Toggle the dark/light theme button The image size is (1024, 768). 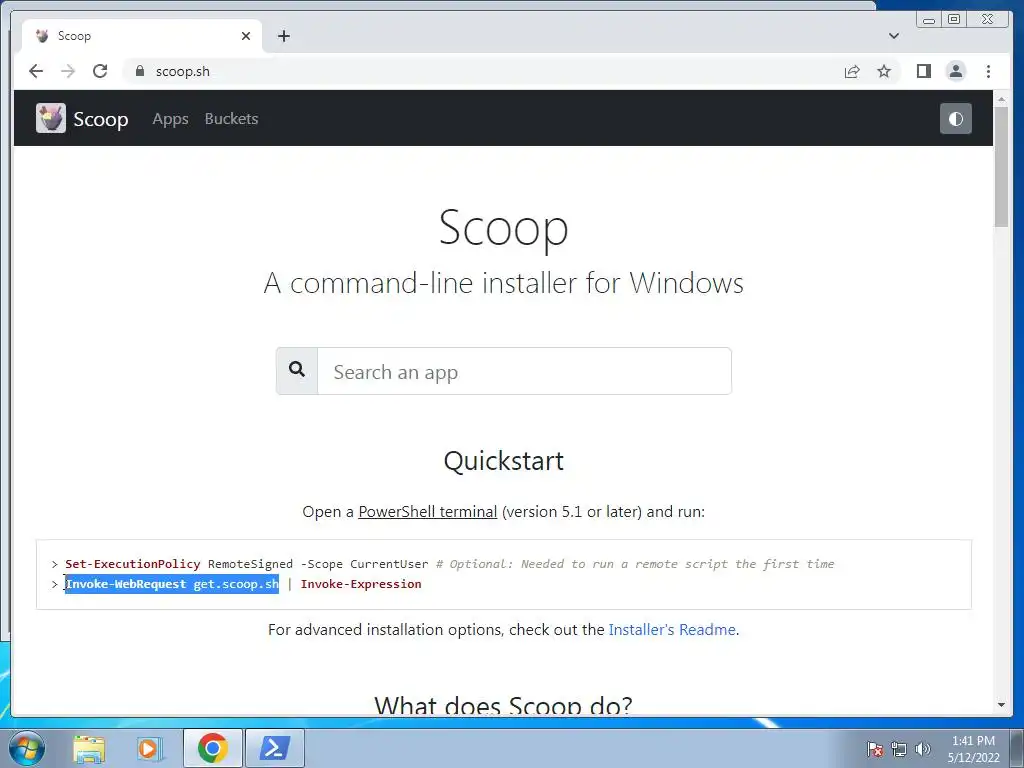click(x=955, y=119)
